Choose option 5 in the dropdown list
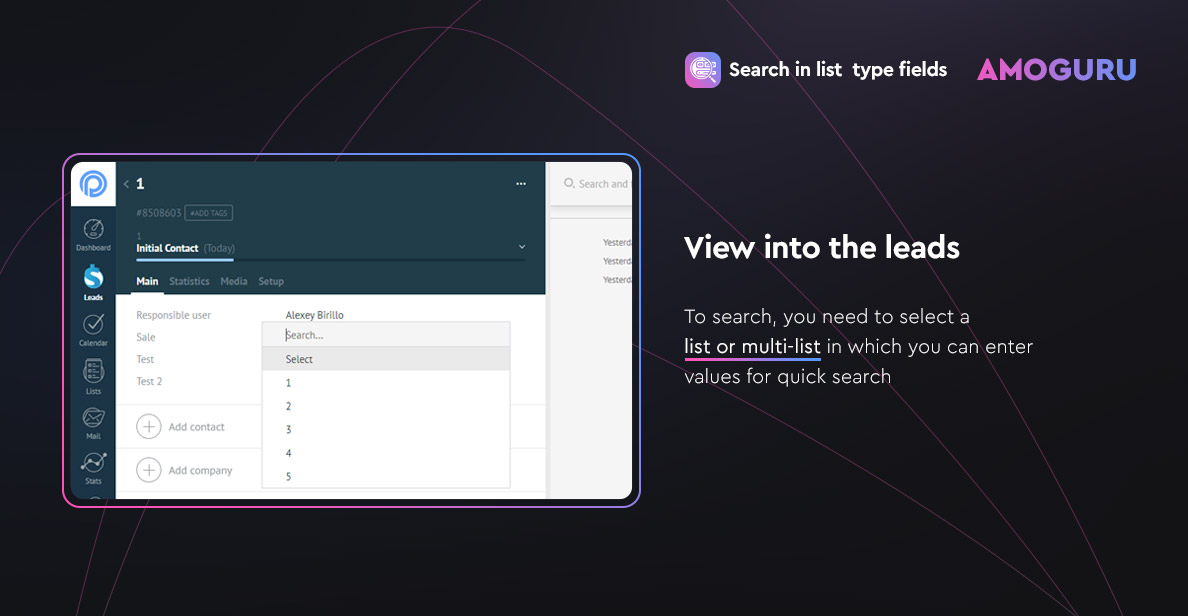The width and height of the screenshot is (1188, 616). (x=289, y=477)
